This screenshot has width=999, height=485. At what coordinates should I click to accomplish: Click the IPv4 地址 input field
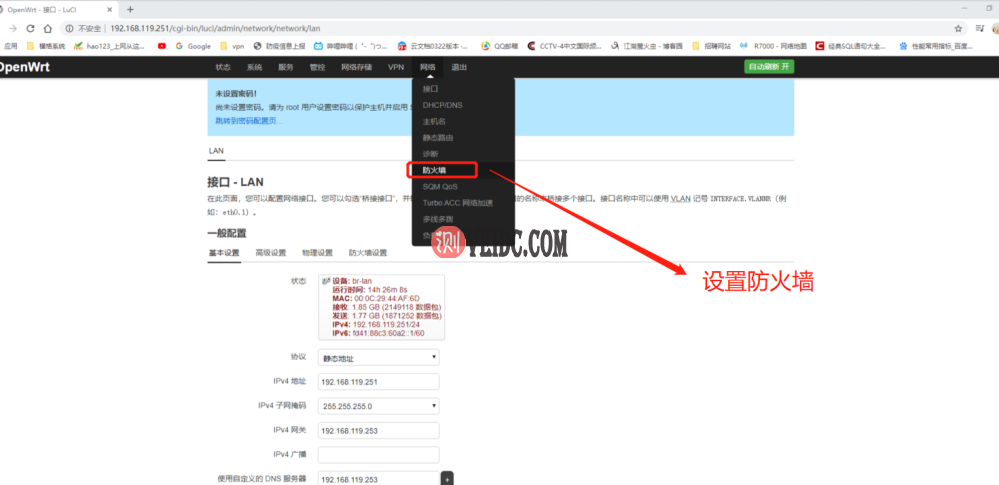[x=378, y=382]
